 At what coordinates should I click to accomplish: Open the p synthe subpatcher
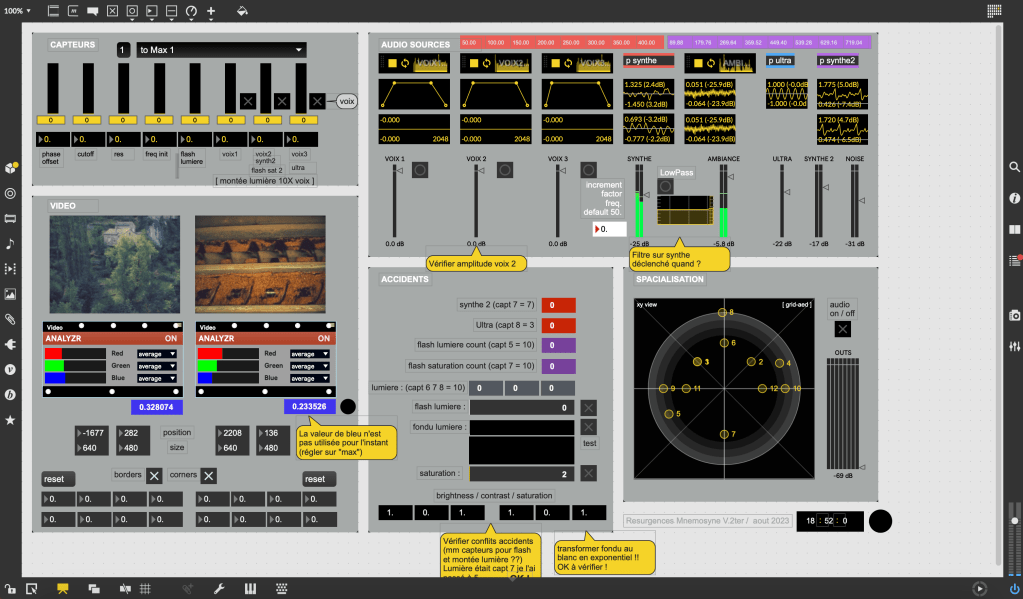click(x=650, y=61)
